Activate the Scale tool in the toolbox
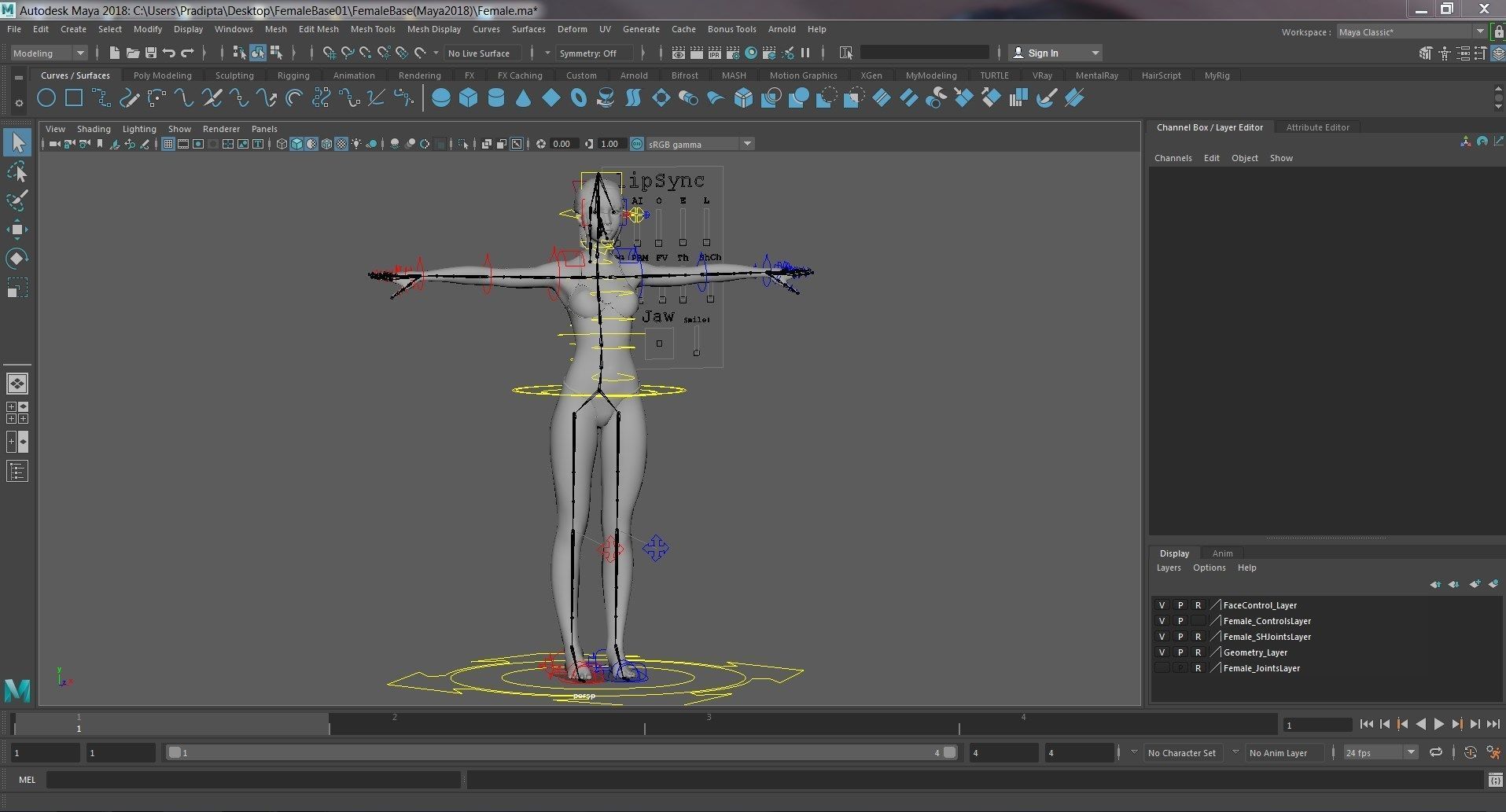Screen dimensions: 1506x812 [x=17, y=288]
